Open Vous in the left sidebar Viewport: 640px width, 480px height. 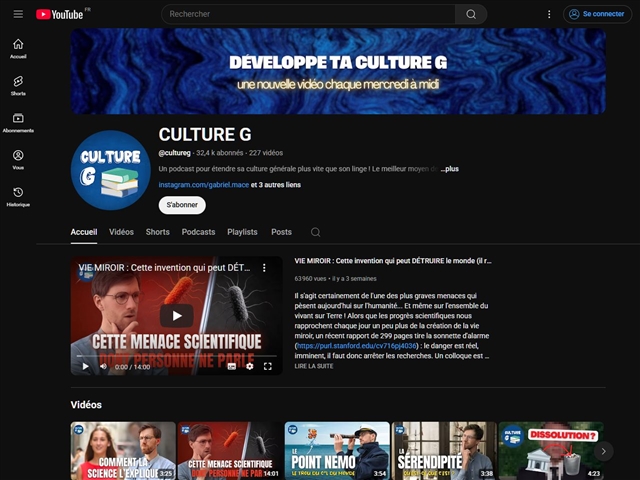click(18, 160)
